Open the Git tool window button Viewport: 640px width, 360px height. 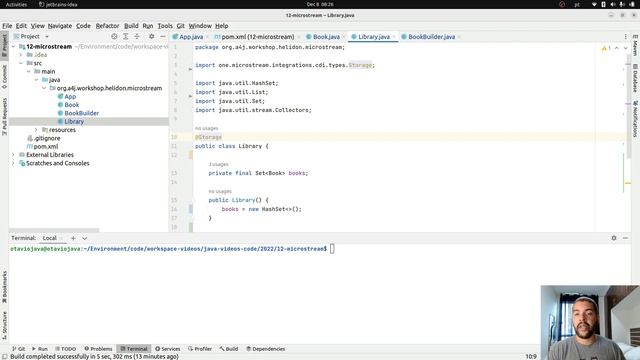point(18,349)
